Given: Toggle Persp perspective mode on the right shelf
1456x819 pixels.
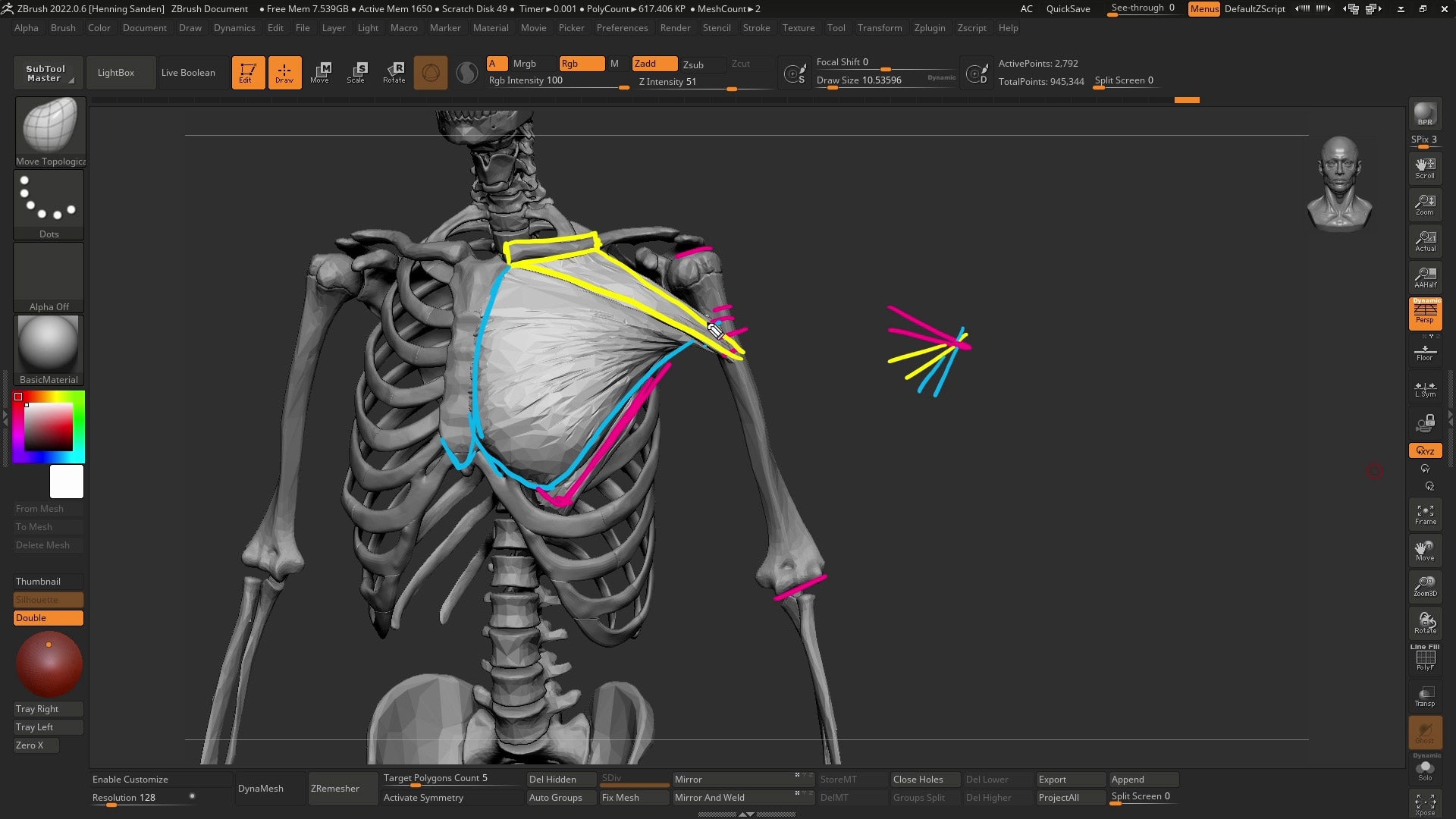Looking at the screenshot, I should click(1425, 315).
